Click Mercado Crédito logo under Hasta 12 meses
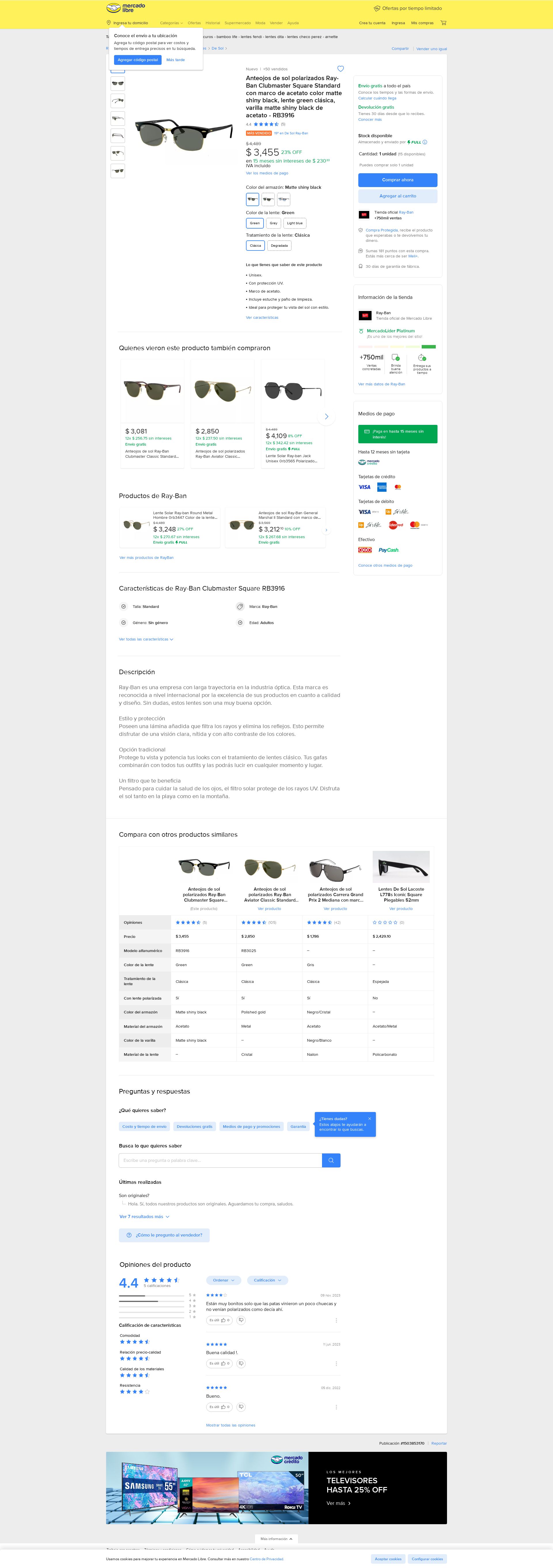The width and height of the screenshot is (553, 1568). point(369,462)
